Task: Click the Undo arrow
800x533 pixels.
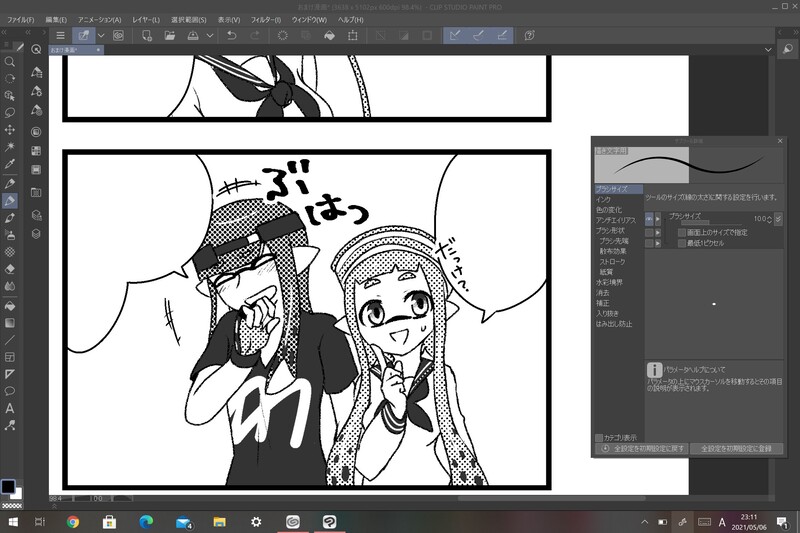Action: (x=232, y=35)
